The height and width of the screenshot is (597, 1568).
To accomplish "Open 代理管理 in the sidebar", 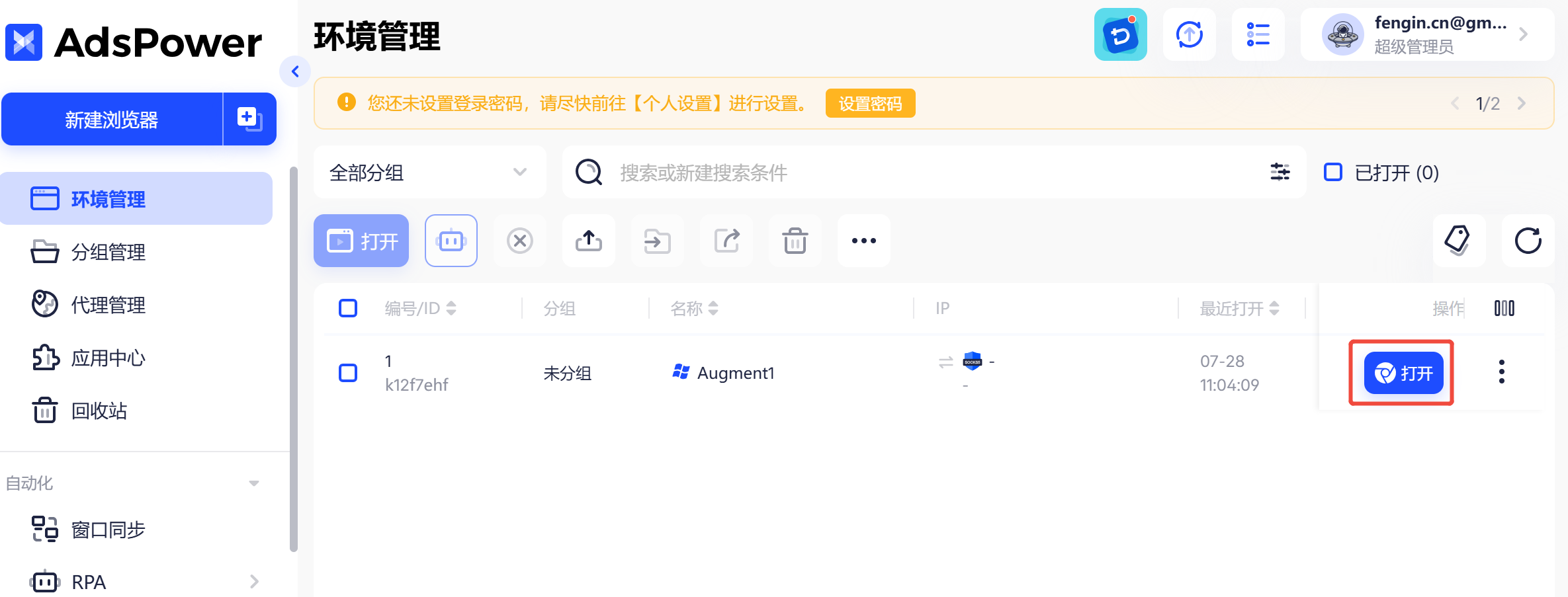I will [136, 305].
